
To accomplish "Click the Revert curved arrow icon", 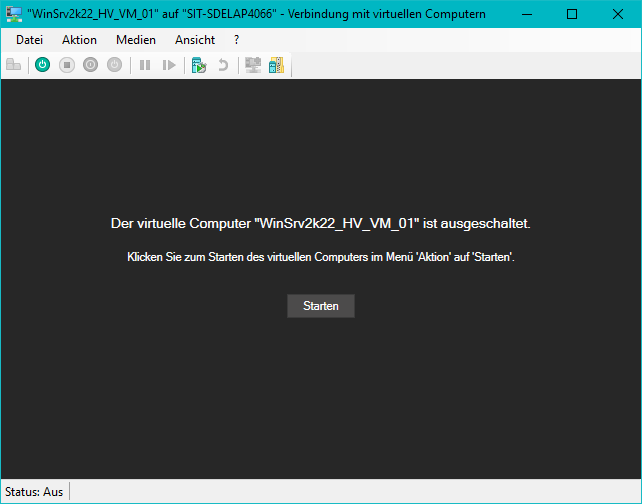I will pos(223,65).
